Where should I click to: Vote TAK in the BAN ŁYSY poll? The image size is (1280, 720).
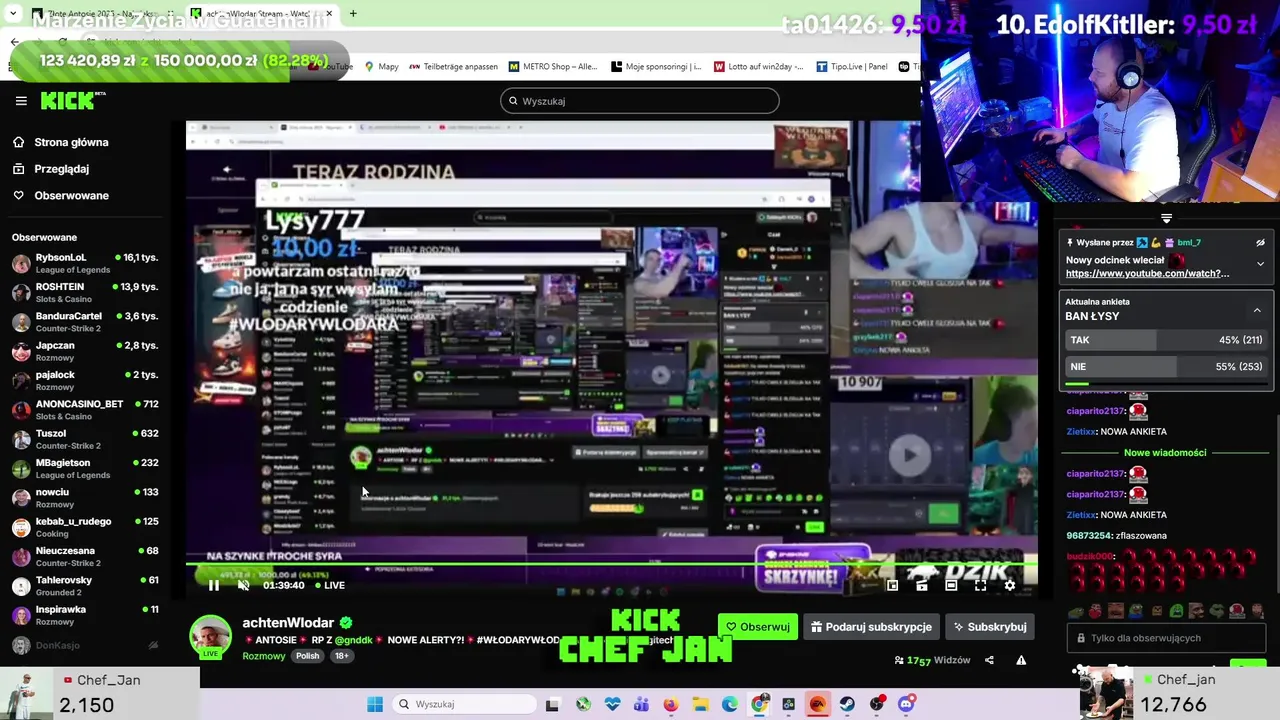pos(1166,340)
